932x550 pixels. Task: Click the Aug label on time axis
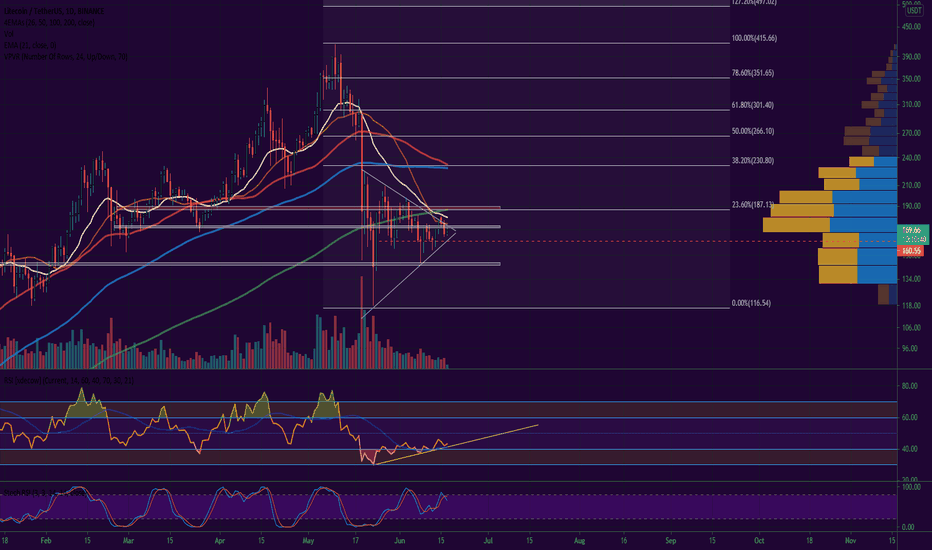coord(580,541)
